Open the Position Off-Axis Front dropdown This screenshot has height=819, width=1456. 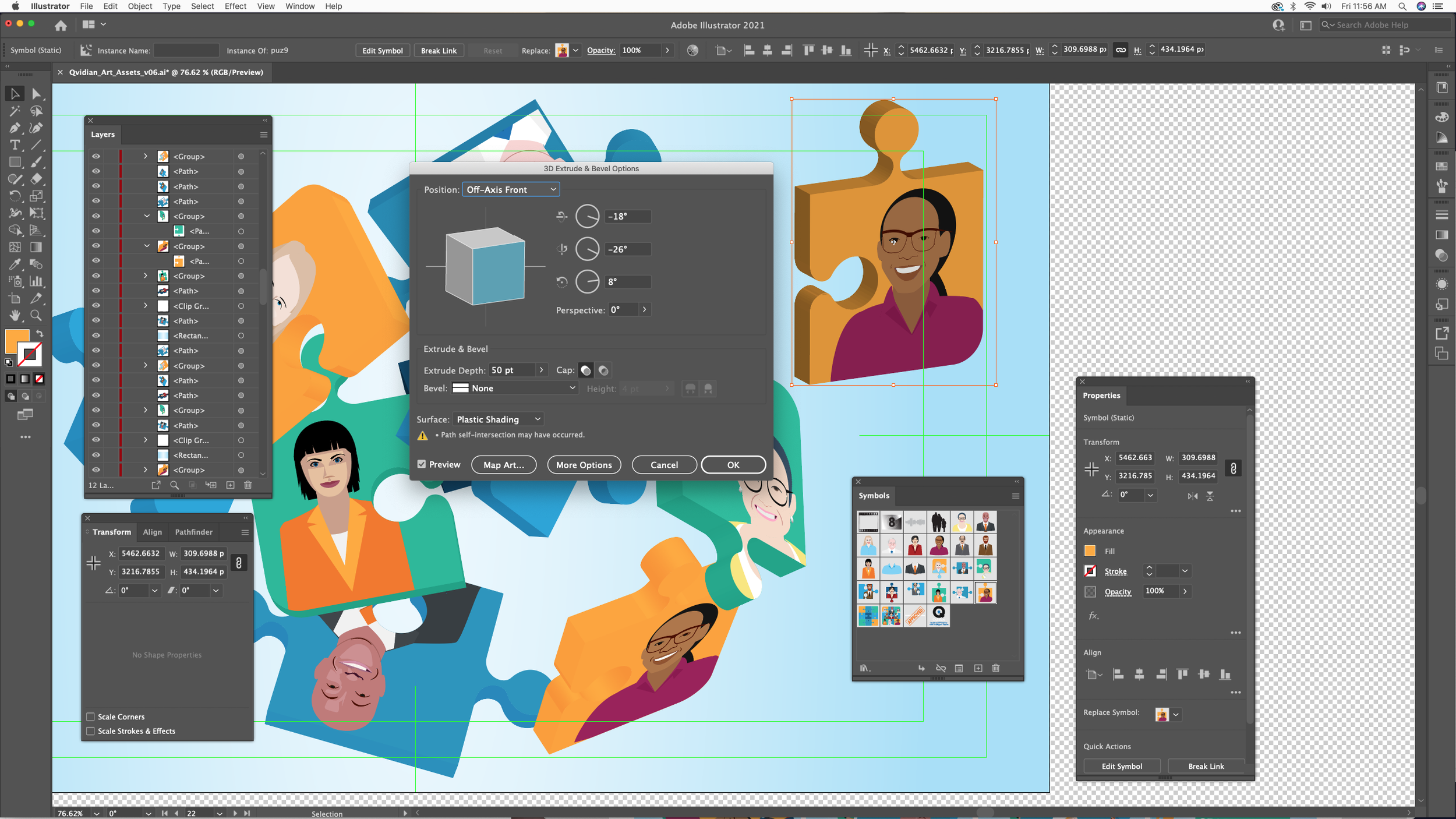[x=511, y=189]
